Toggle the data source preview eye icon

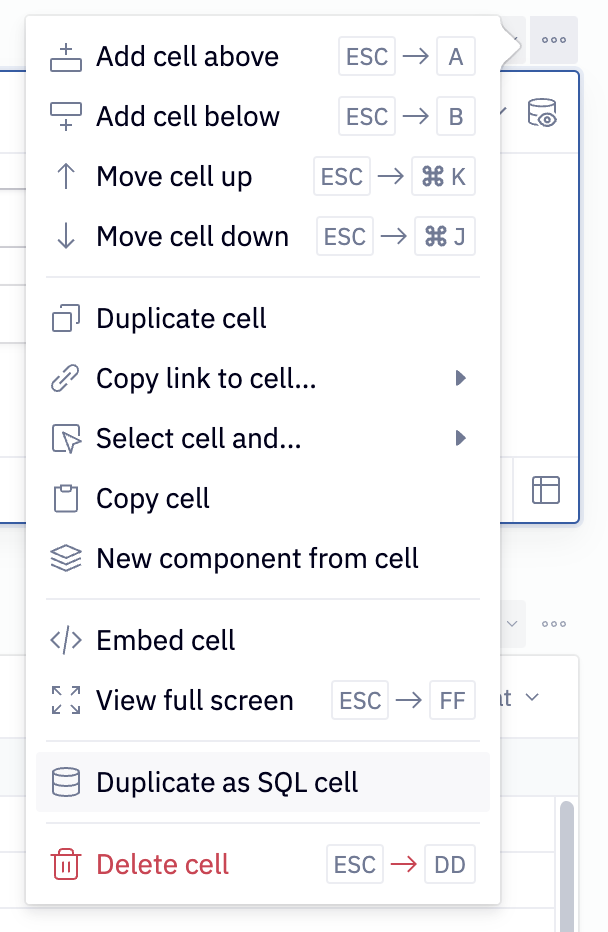542,113
